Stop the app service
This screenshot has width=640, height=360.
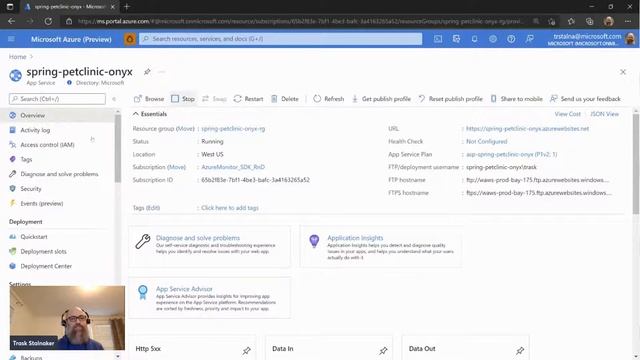183,99
